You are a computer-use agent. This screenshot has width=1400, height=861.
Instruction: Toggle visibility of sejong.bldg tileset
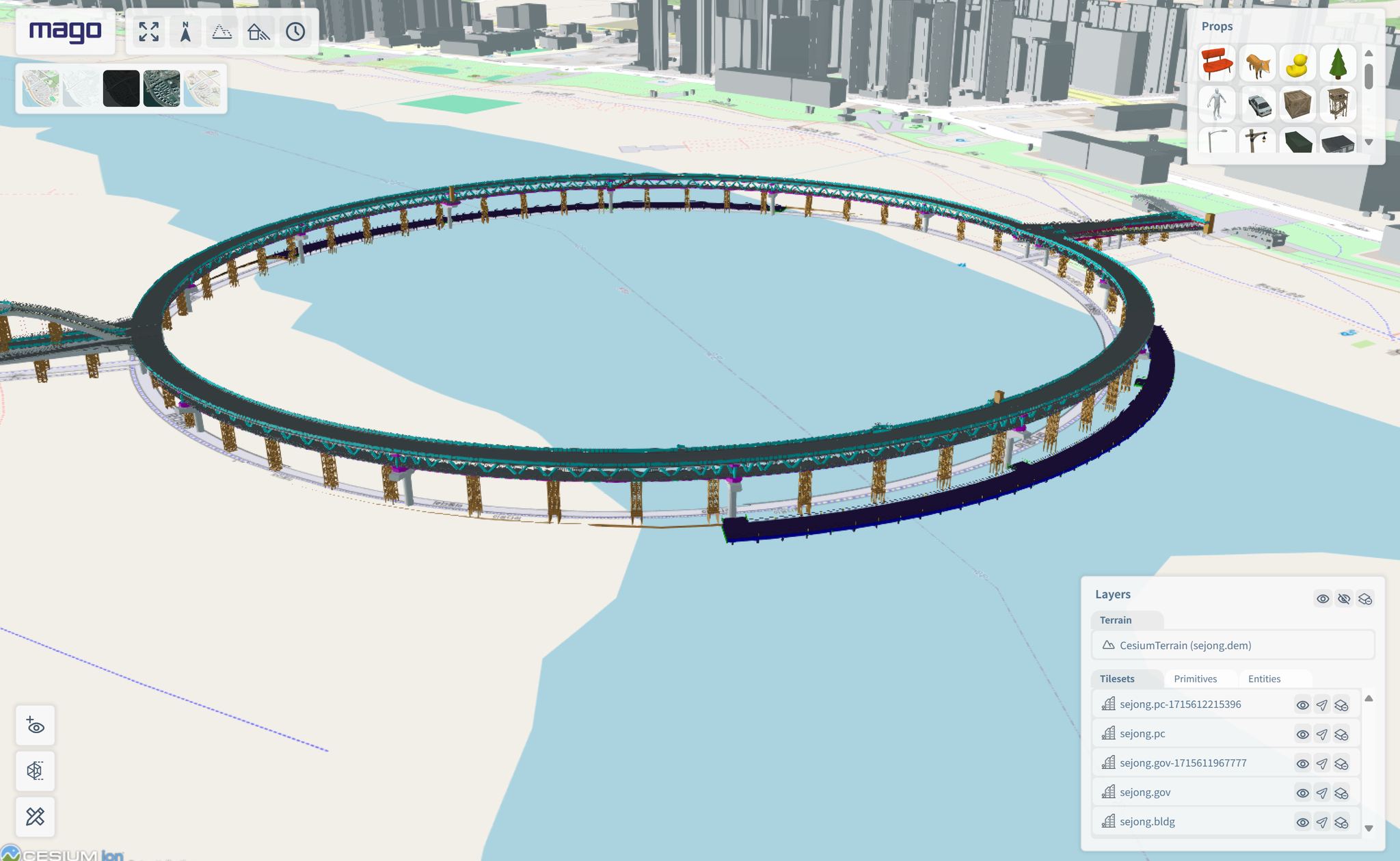coord(1302,823)
